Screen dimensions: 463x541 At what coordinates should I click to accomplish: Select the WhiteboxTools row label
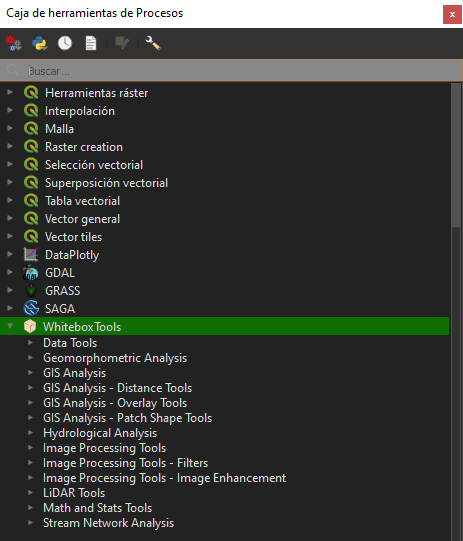pyautogui.click(x=82, y=327)
